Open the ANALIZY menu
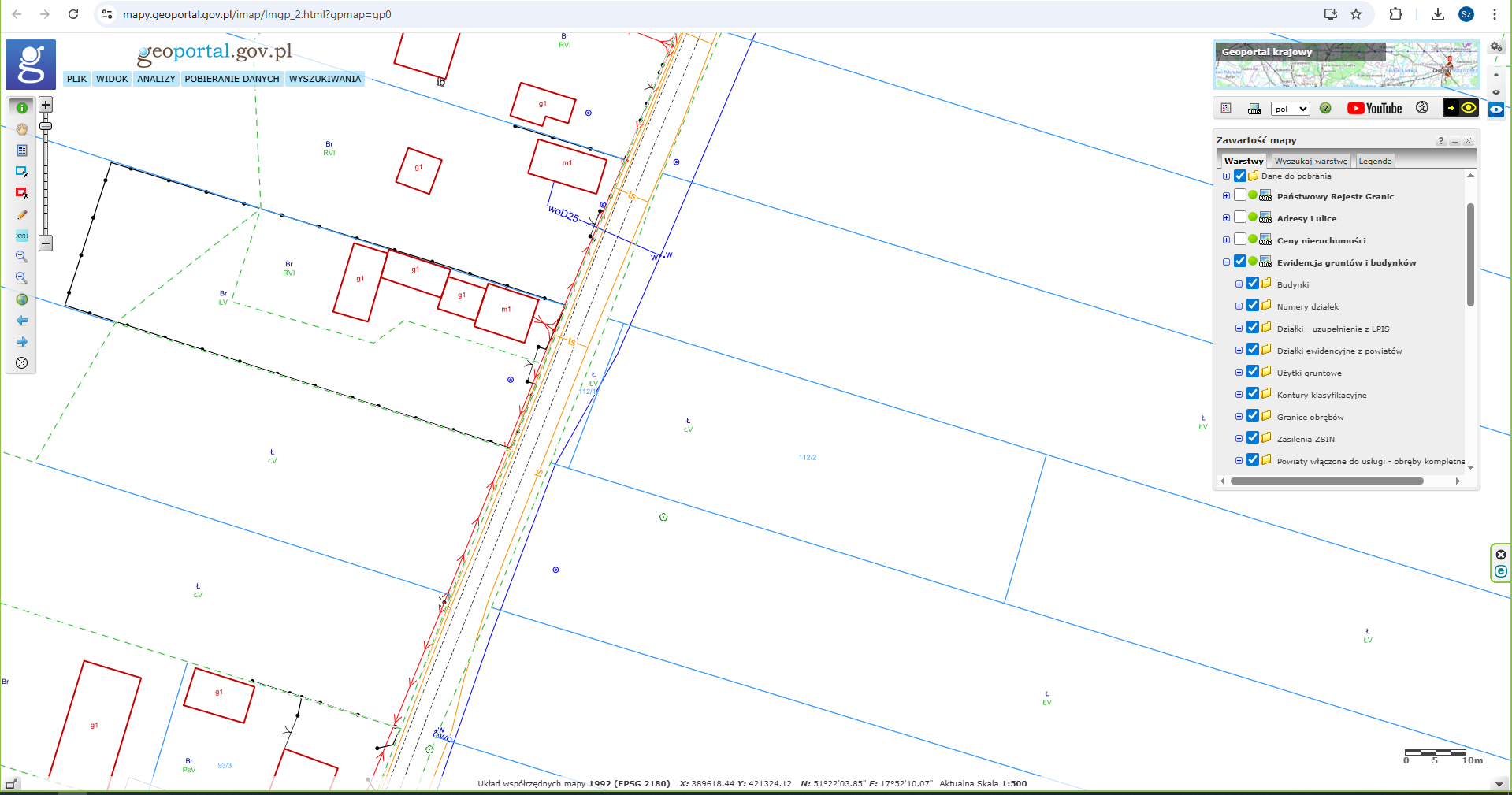 click(x=156, y=79)
